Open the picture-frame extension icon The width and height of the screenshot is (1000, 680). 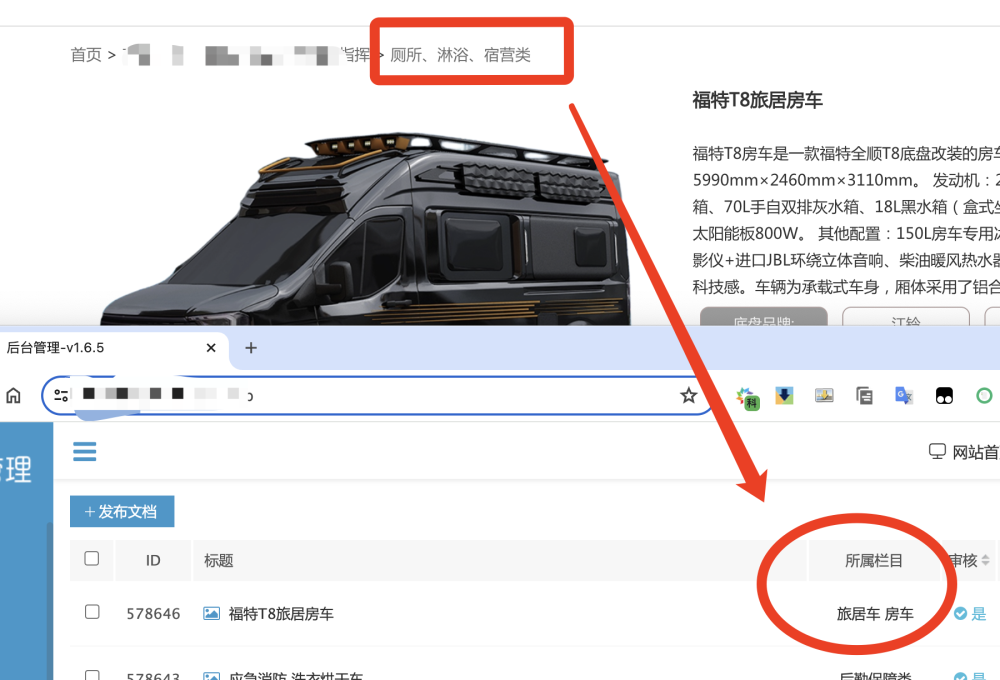[824, 395]
